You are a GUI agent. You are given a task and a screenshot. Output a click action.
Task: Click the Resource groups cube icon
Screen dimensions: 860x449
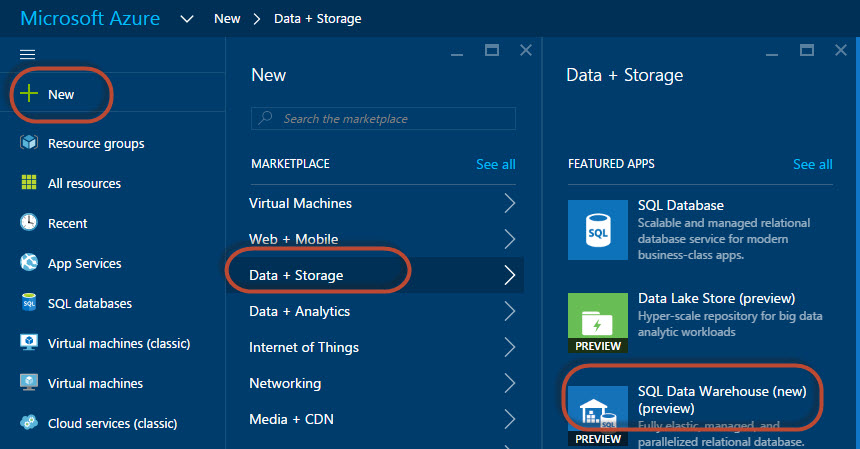[x=29, y=143]
